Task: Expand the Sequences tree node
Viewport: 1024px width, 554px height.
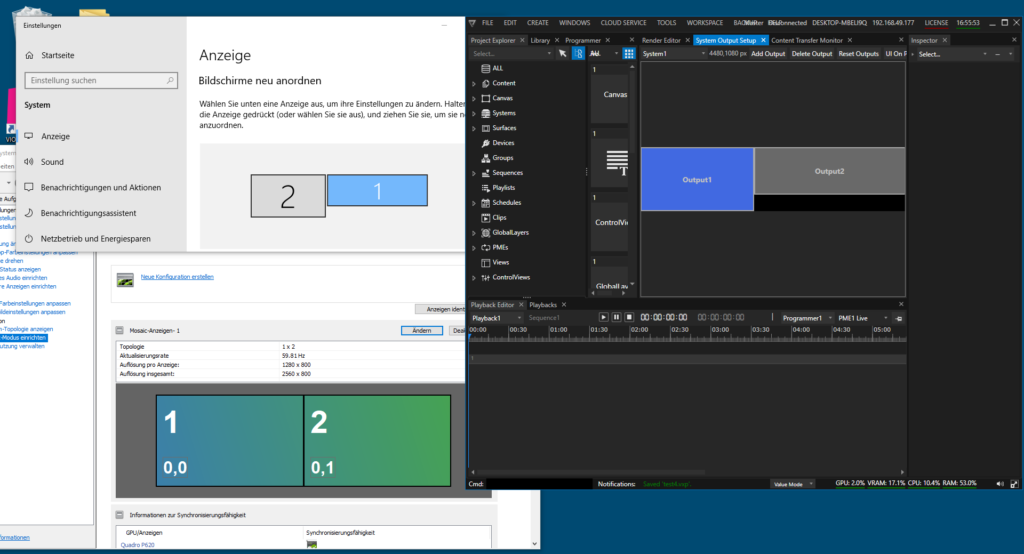Action: point(474,173)
